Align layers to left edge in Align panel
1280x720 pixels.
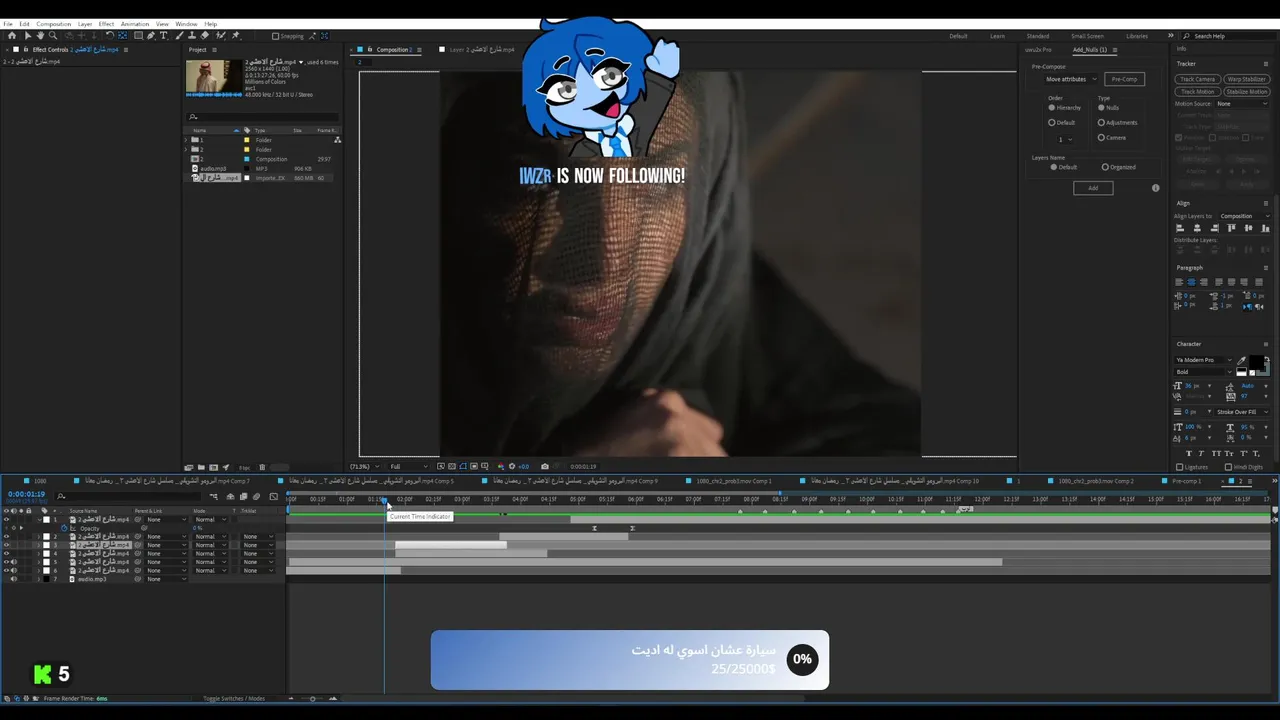[x=1180, y=228]
